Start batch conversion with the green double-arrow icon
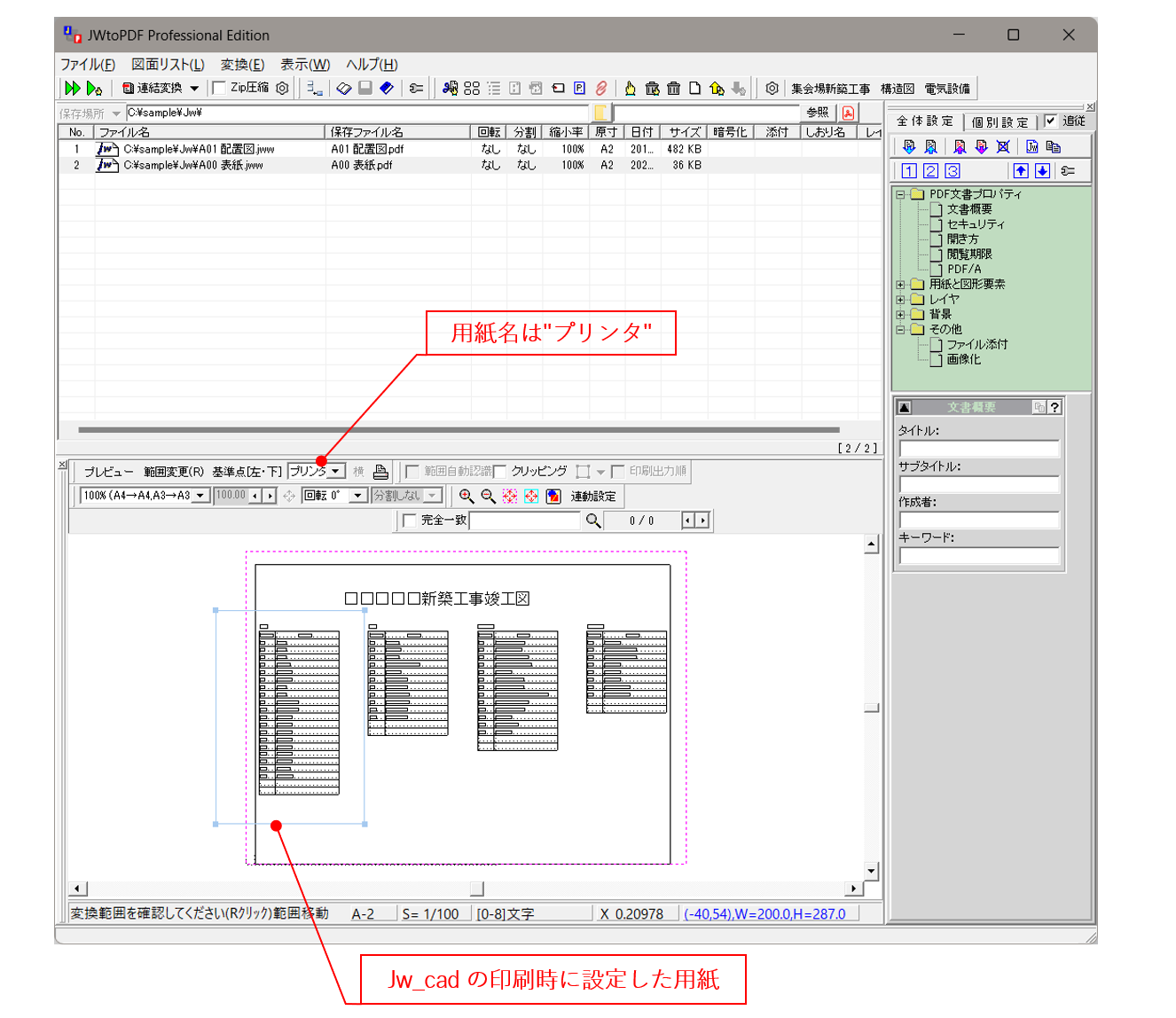Image resolution: width=1176 pixels, height=1018 pixels. point(73,88)
